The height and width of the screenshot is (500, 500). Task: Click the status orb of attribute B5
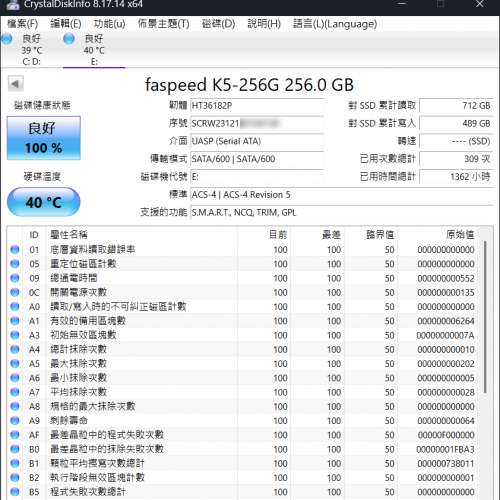(x=15, y=492)
